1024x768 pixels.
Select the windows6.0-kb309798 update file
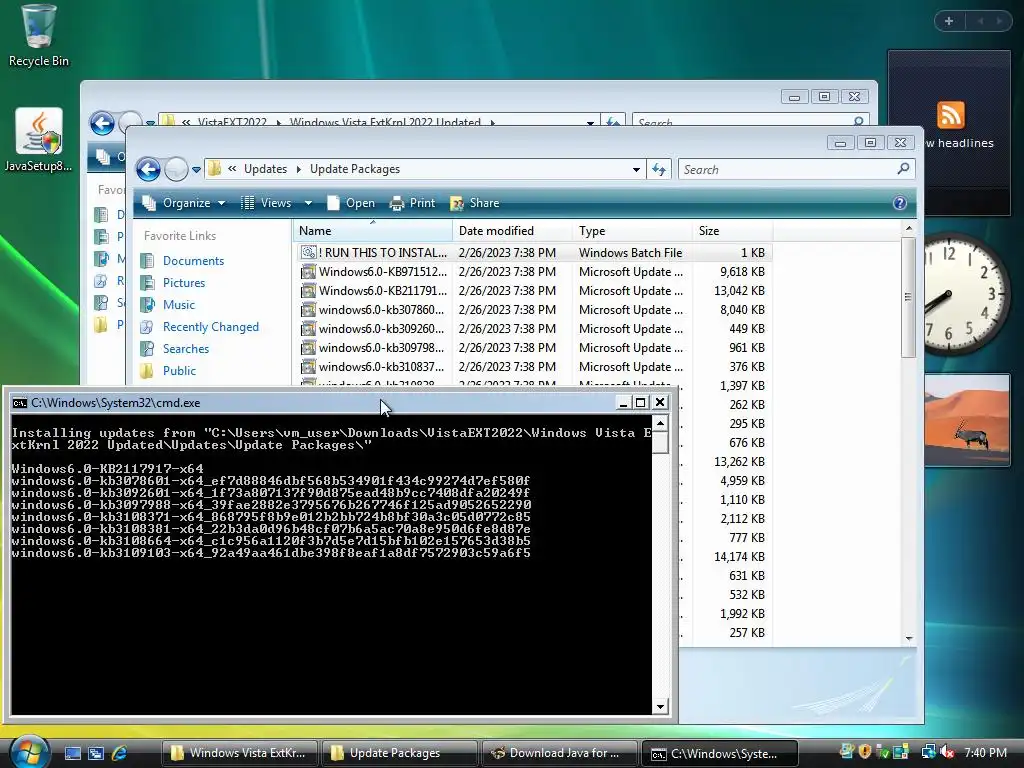(x=533, y=347)
